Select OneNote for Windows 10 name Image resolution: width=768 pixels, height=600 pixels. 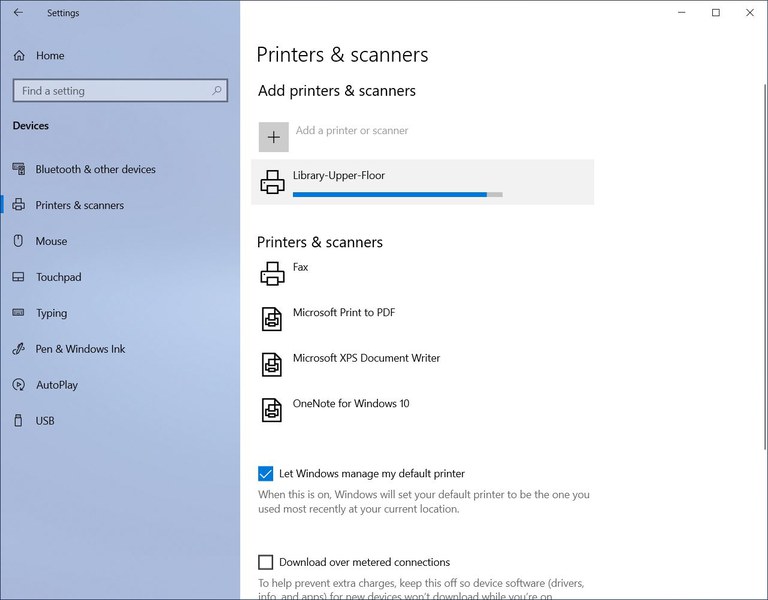tap(351, 404)
